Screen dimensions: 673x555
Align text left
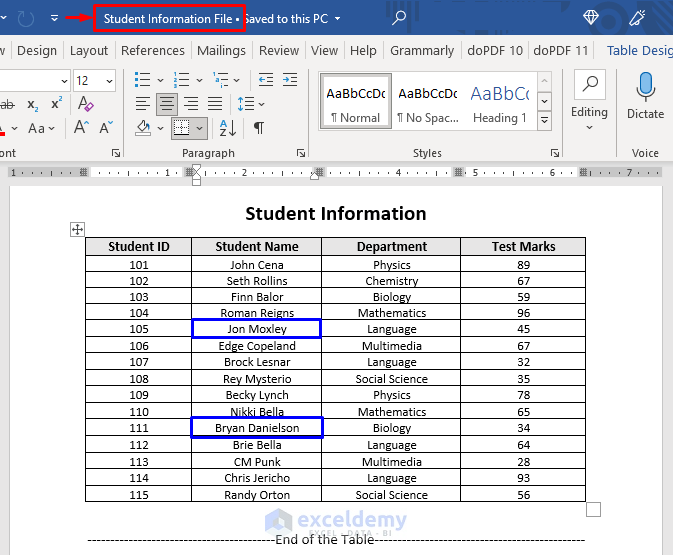[x=142, y=104]
